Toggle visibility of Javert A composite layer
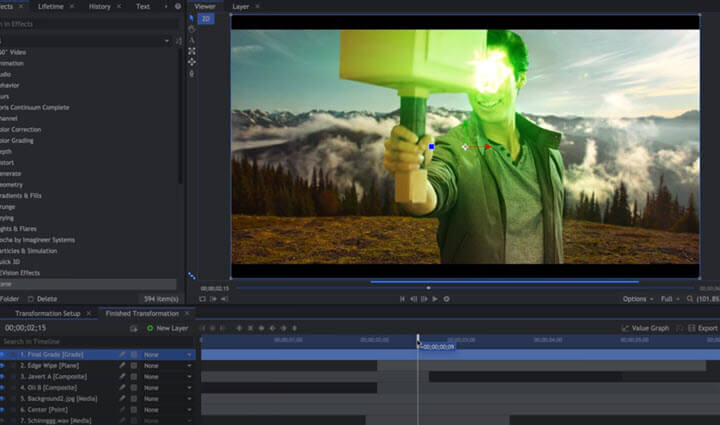720x425 pixels. (3, 378)
